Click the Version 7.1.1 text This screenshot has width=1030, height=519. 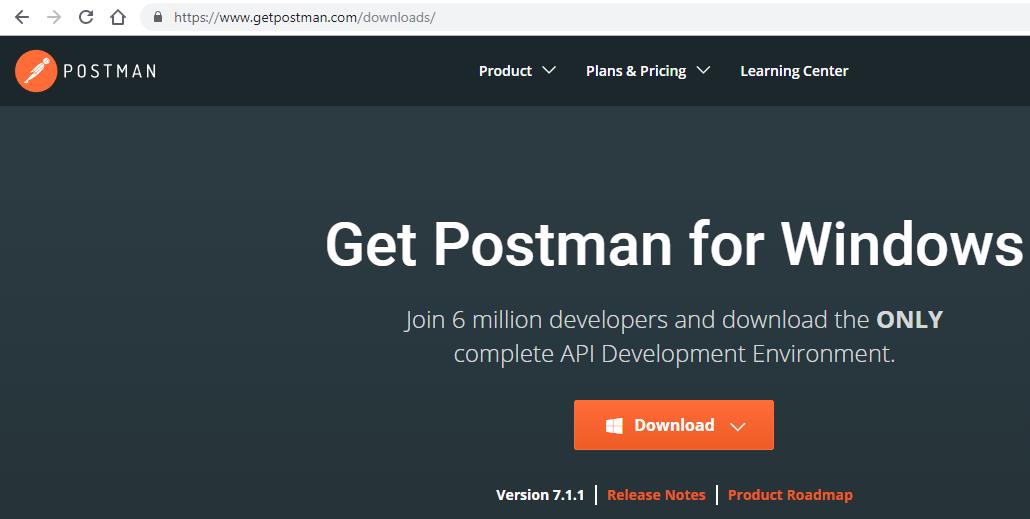[x=540, y=495]
